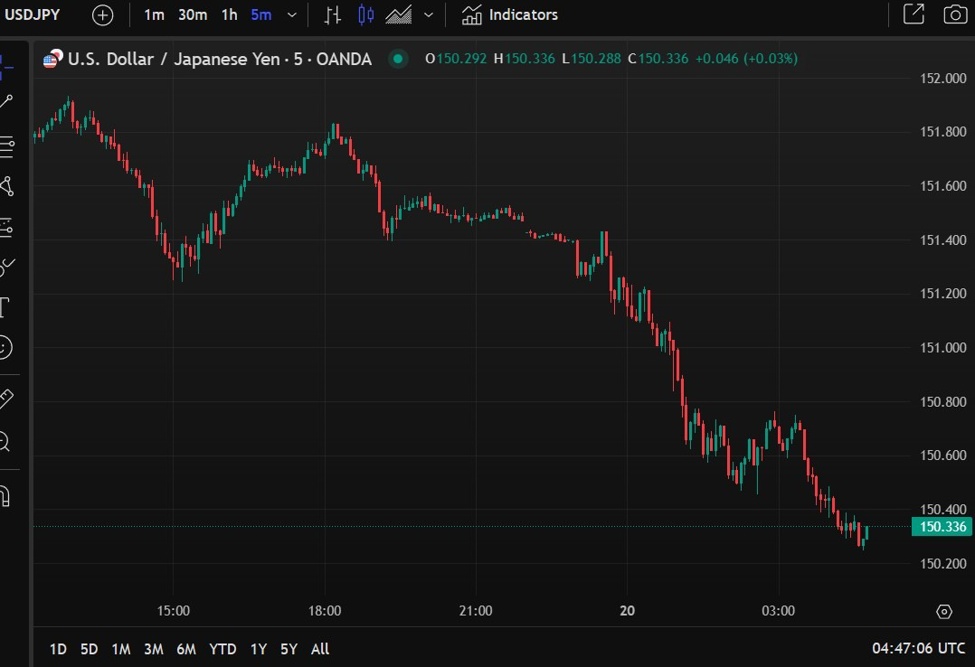The height and width of the screenshot is (667, 975).
Task: Click the add symbol plus icon
Action: point(102,15)
